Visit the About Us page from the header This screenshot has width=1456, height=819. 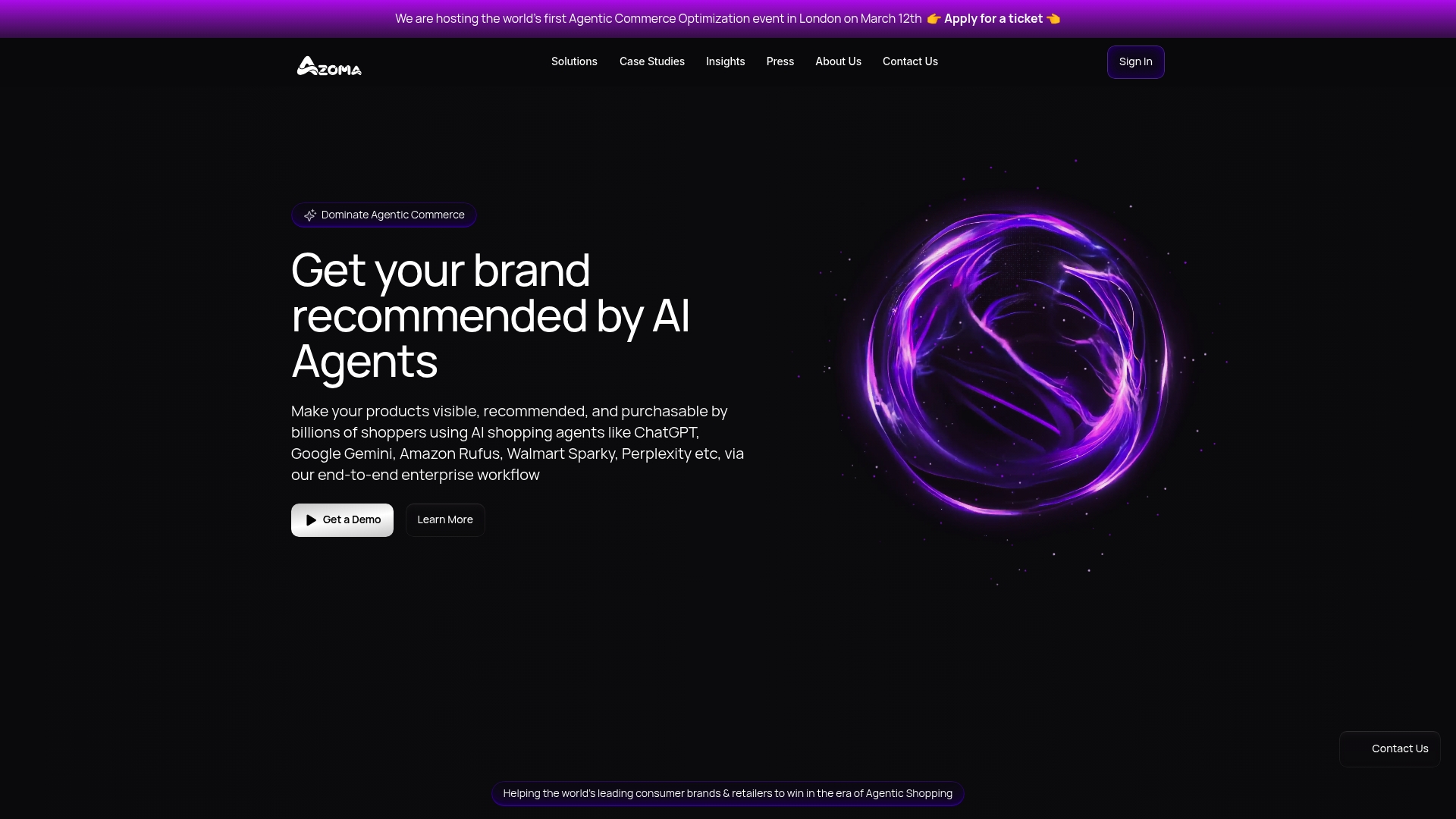tap(838, 61)
